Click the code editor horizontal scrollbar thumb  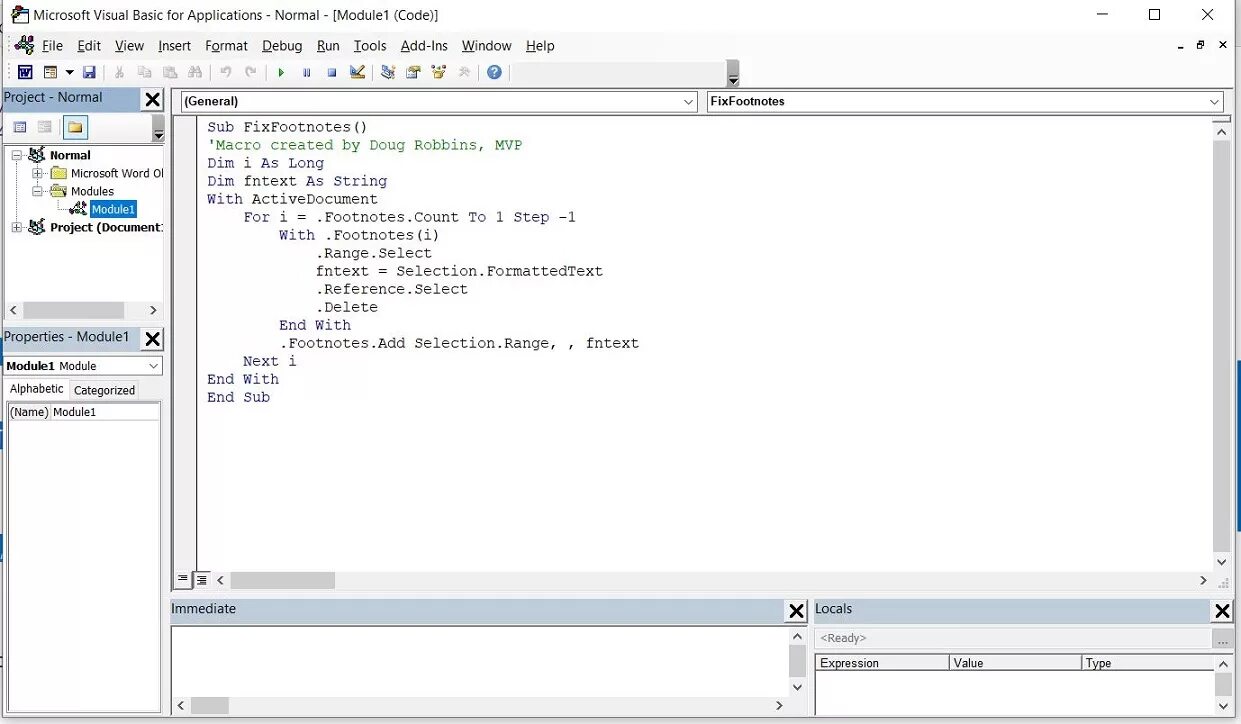282,580
